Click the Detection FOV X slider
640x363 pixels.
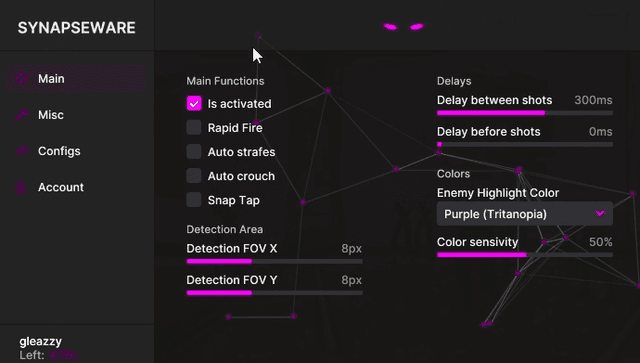274,261
